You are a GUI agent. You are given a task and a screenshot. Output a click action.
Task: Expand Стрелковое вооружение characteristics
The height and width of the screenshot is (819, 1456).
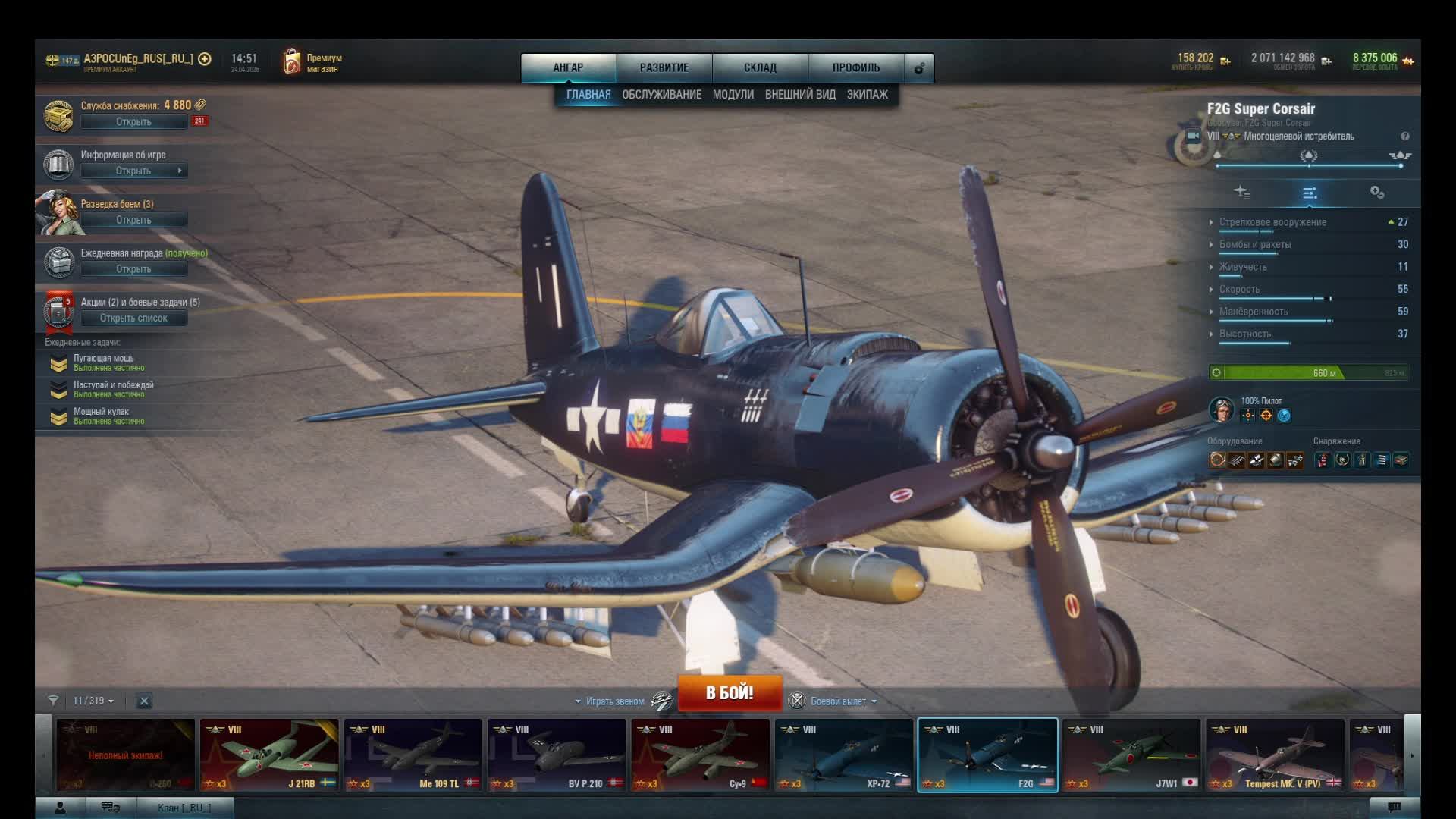point(1272,222)
